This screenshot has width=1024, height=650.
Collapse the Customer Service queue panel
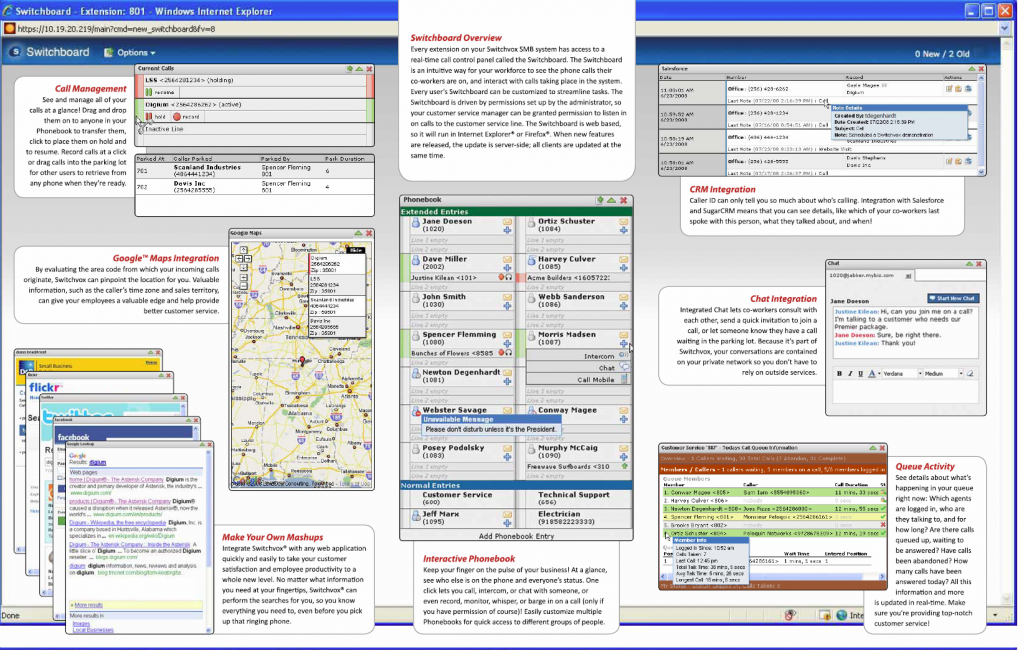coord(872,448)
